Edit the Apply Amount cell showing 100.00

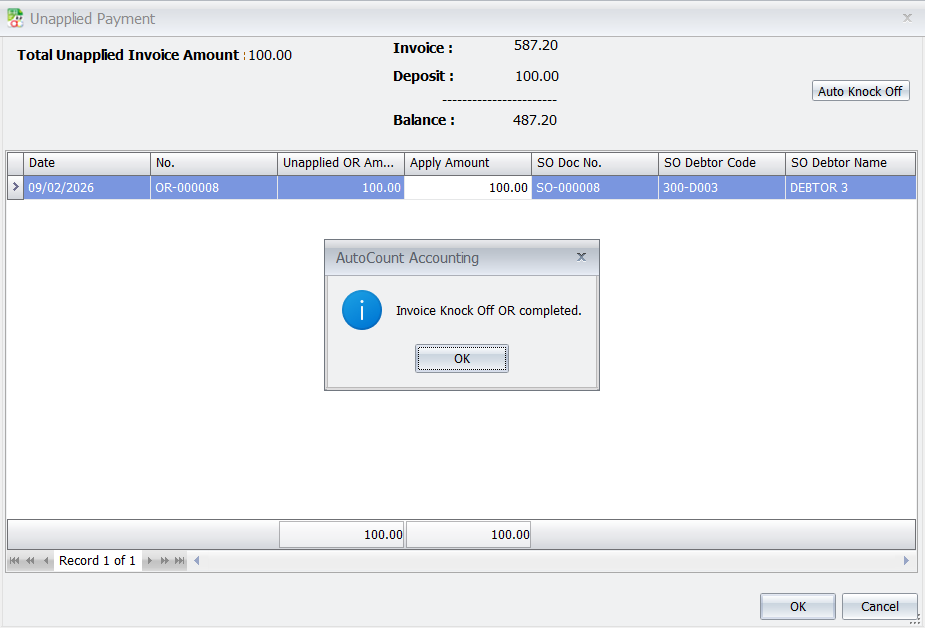tap(468, 188)
